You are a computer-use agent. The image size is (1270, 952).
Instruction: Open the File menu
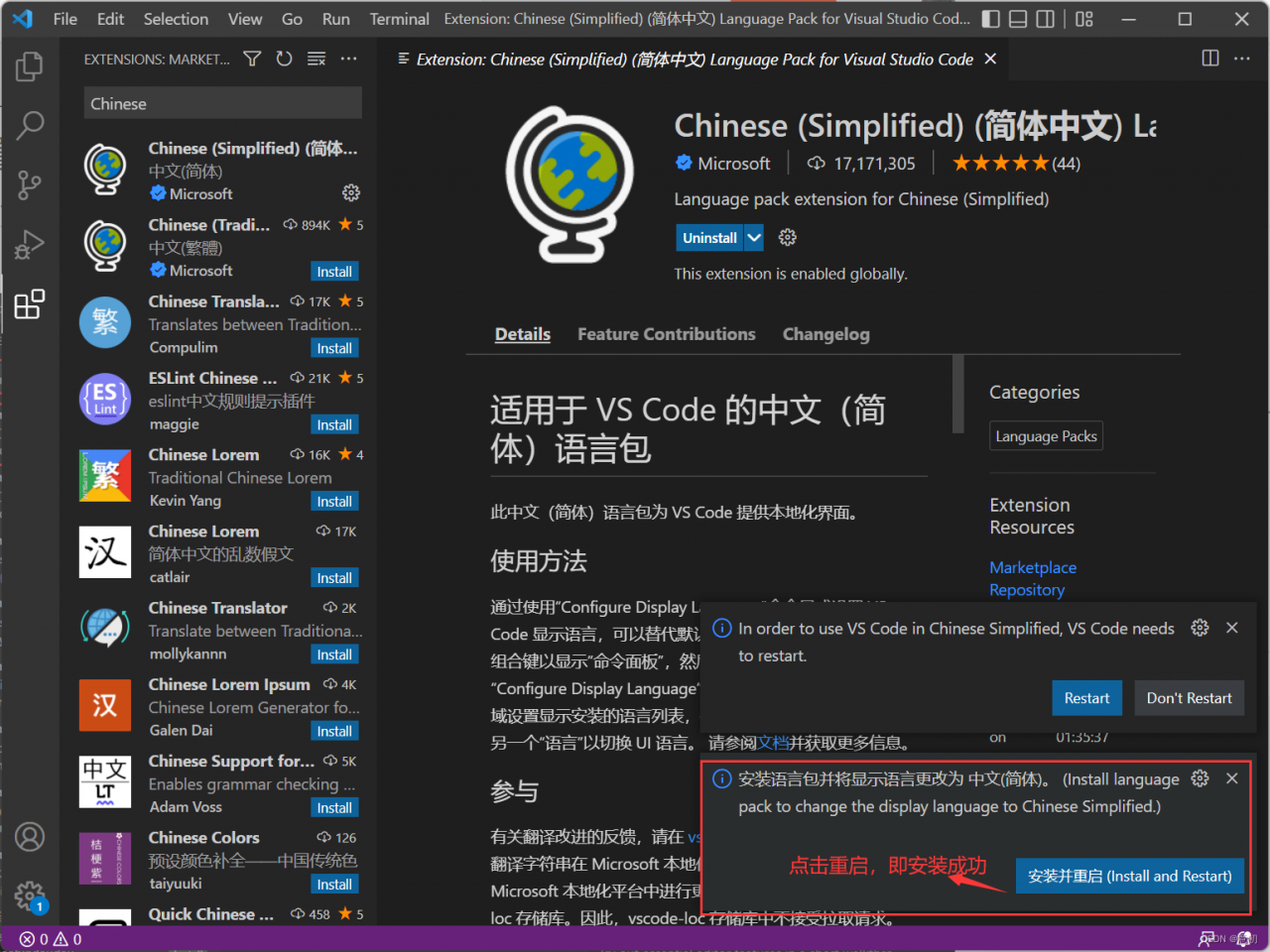(64, 19)
